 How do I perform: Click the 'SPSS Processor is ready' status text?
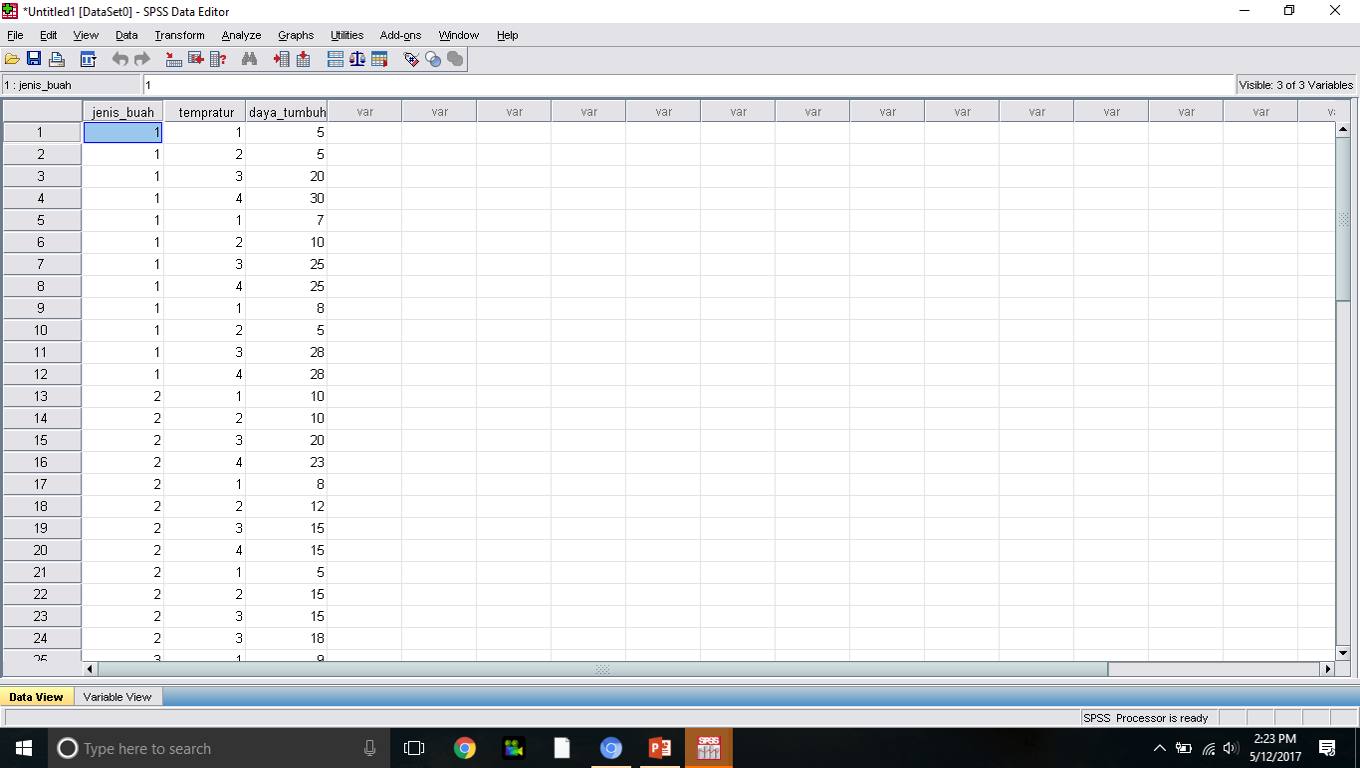(x=1146, y=718)
